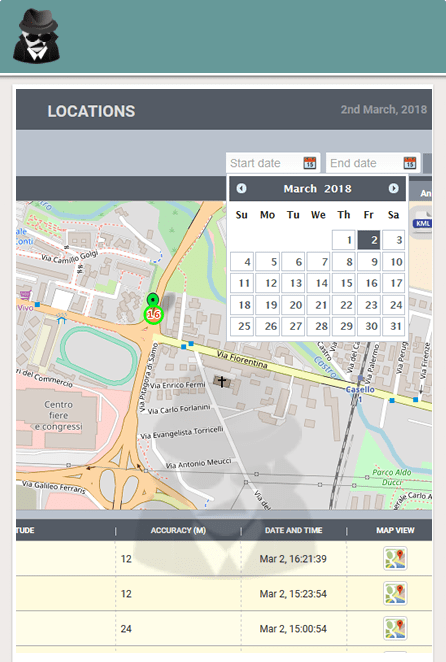This screenshot has height=662, width=446.
Task: Open map view for Mar 2, 15:23:54
Action: 395,594
